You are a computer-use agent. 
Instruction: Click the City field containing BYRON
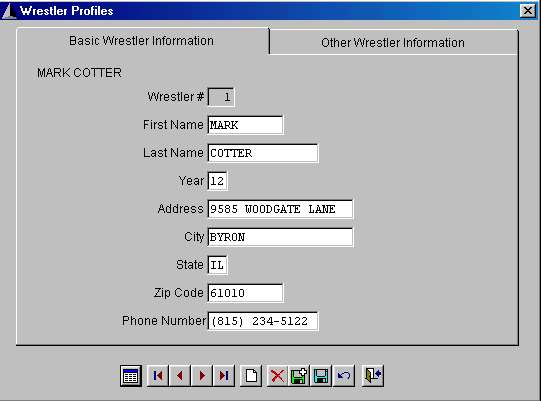[280, 237]
